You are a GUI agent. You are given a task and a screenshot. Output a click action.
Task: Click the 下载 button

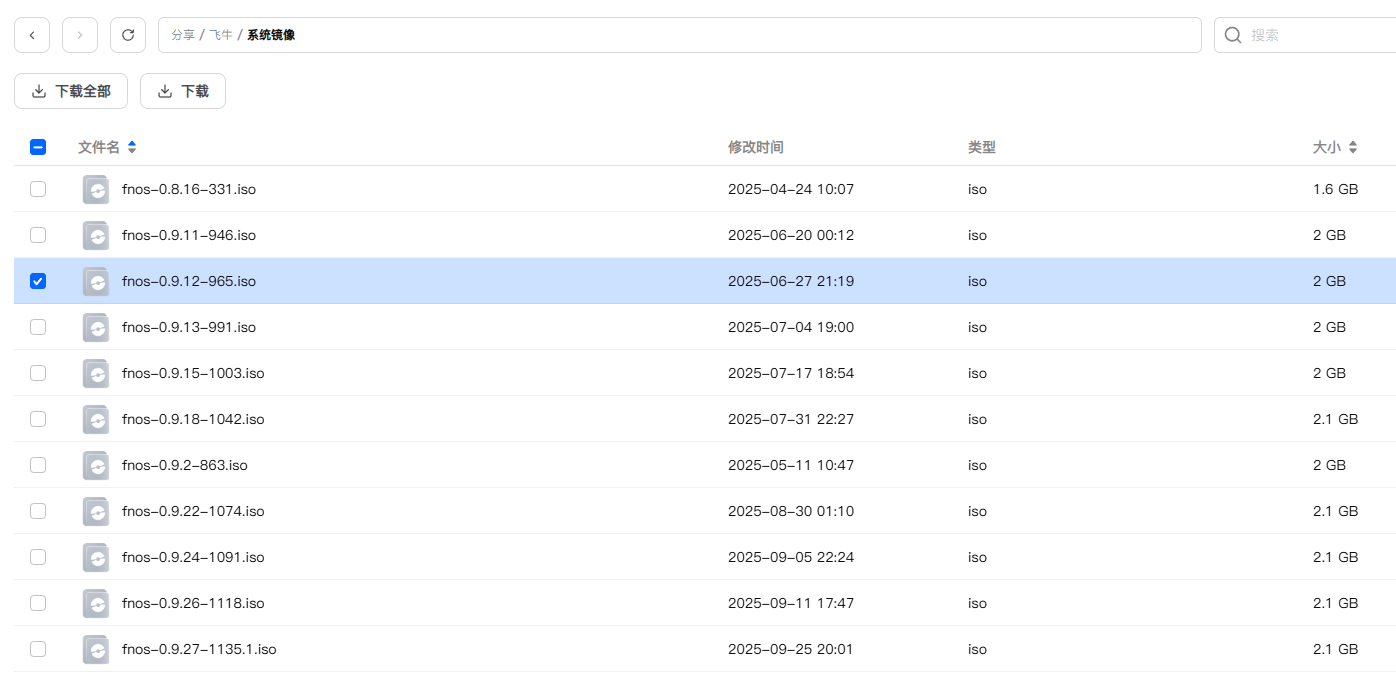click(183, 91)
